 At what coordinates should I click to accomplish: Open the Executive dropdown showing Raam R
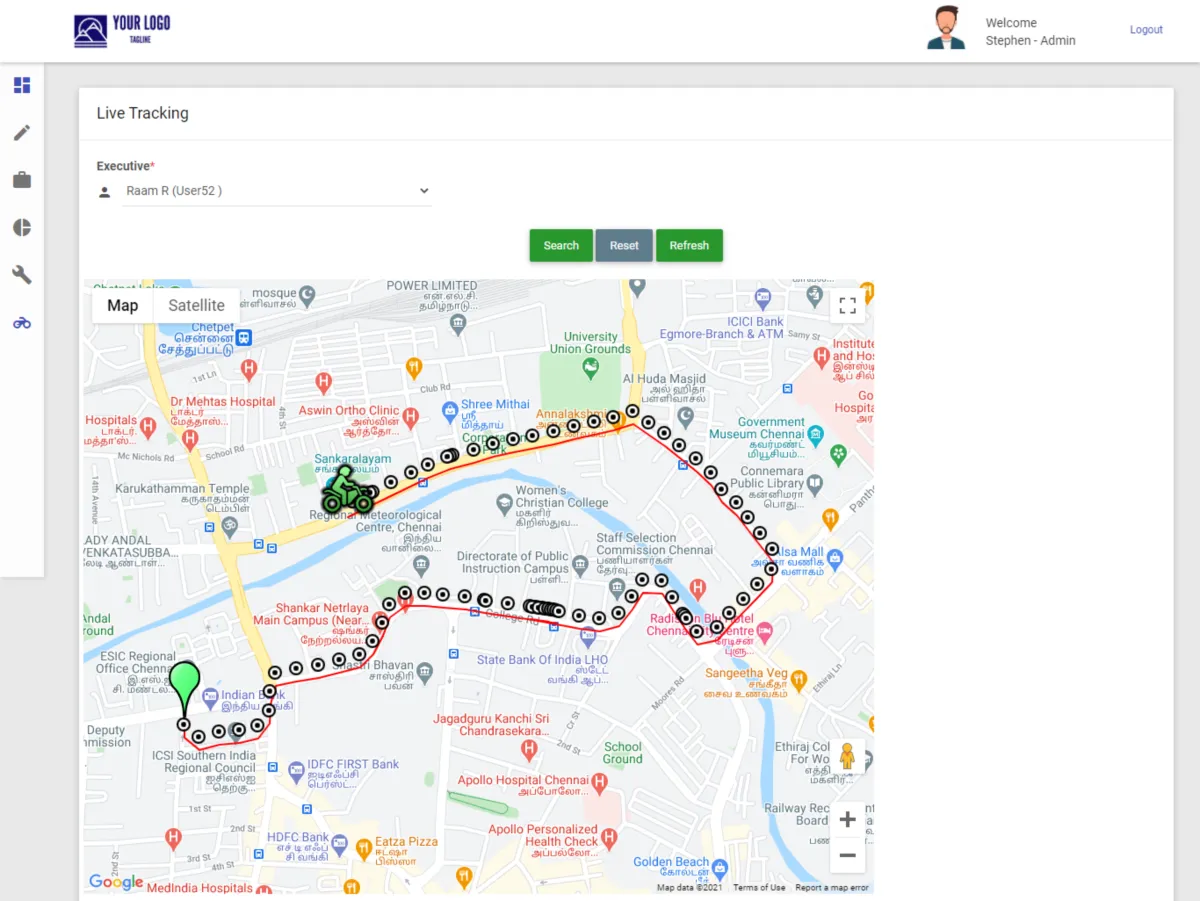coord(277,191)
